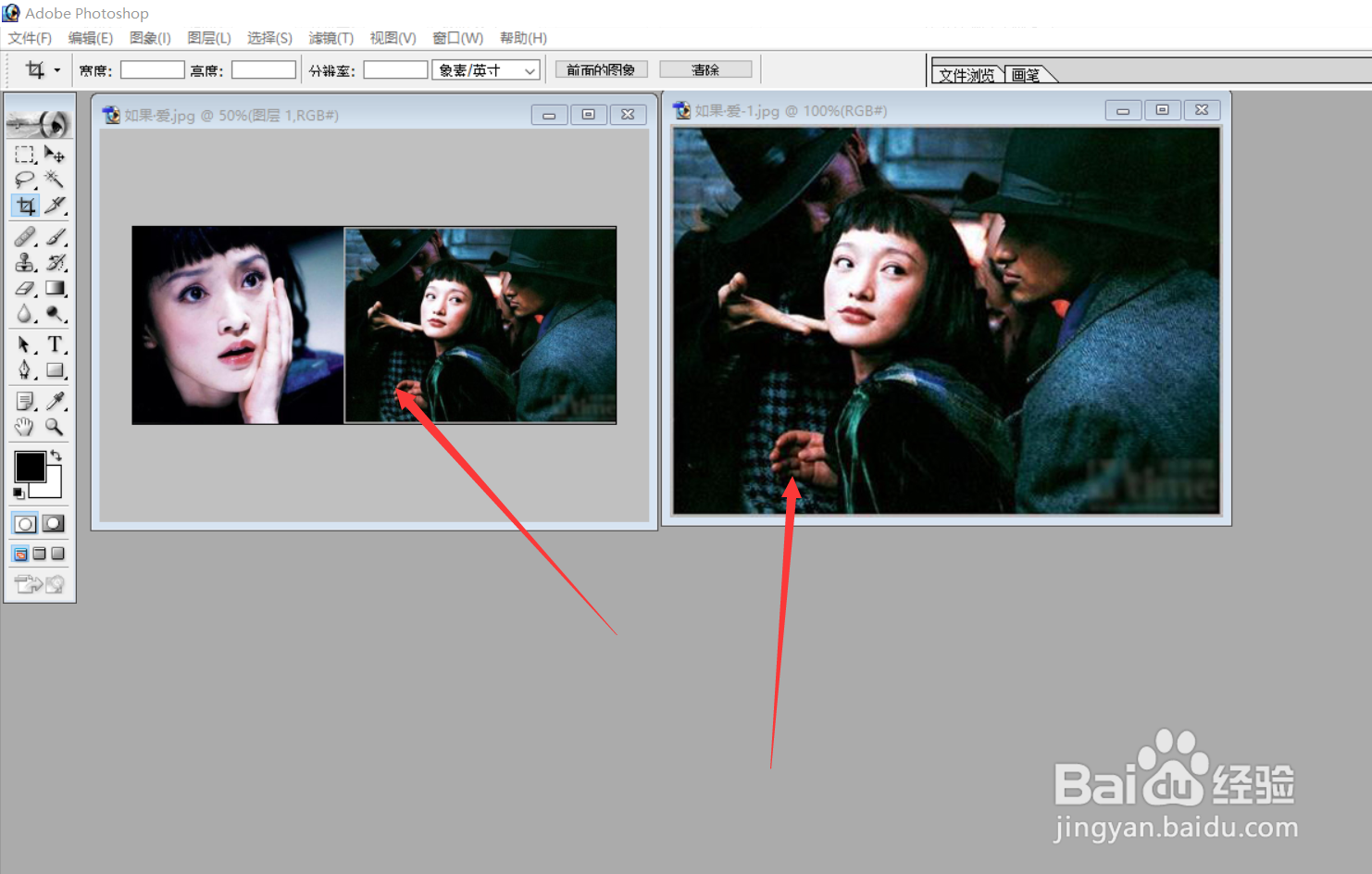
Task: Click the 高度 height input field
Action: pos(264,70)
